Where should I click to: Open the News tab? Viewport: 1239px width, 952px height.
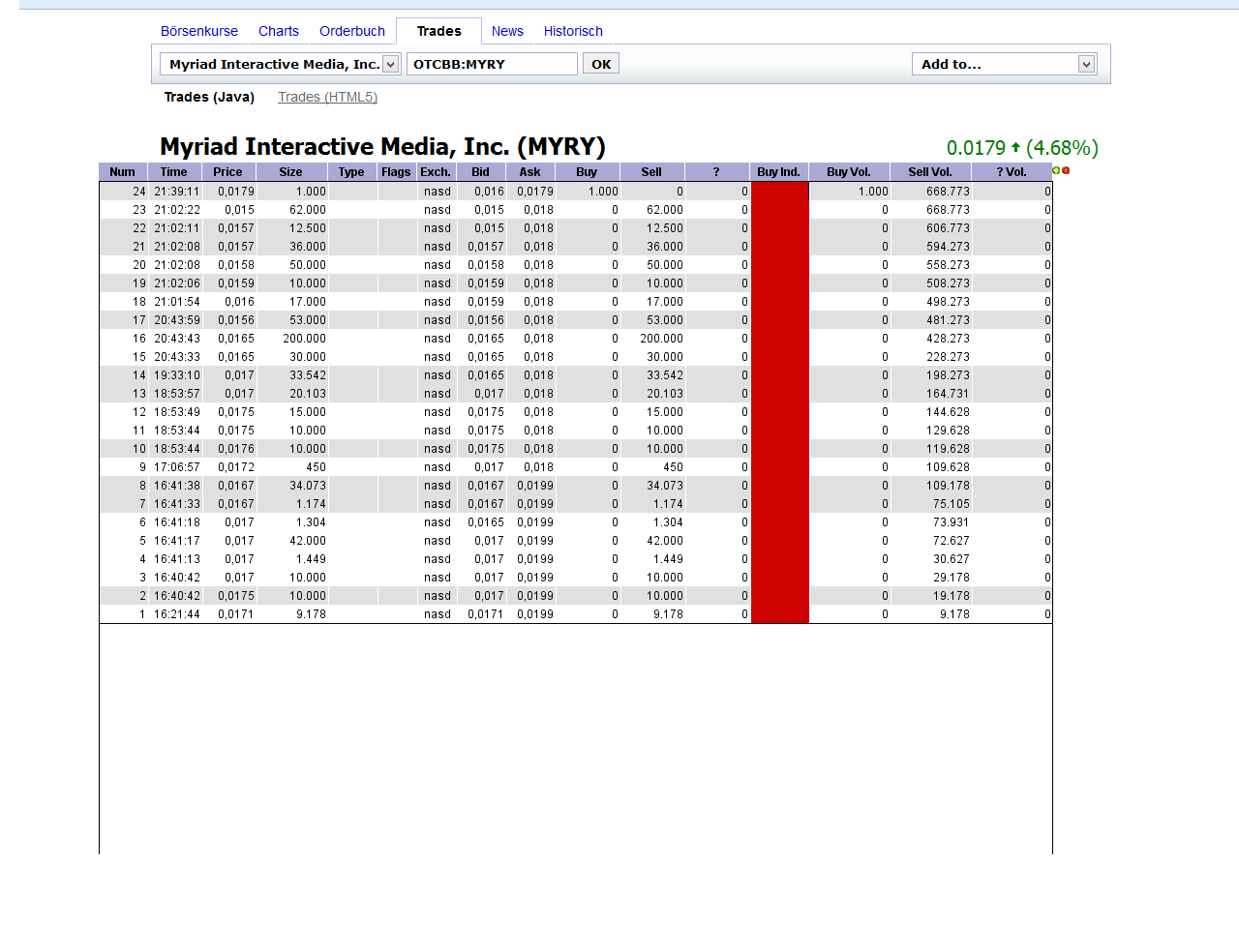point(507,31)
